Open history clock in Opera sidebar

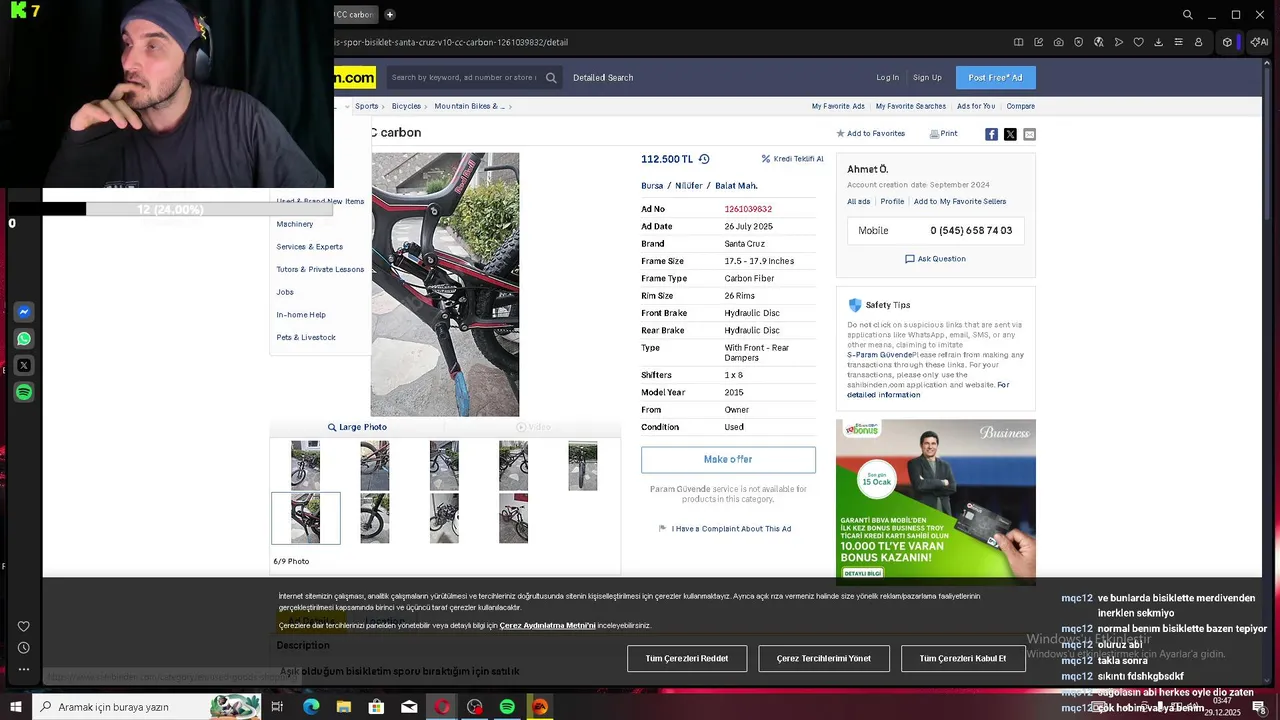tap(24, 648)
